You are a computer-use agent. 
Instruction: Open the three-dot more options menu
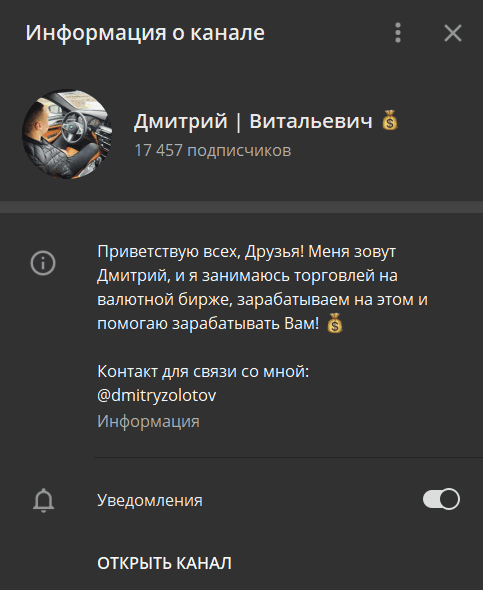398,33
